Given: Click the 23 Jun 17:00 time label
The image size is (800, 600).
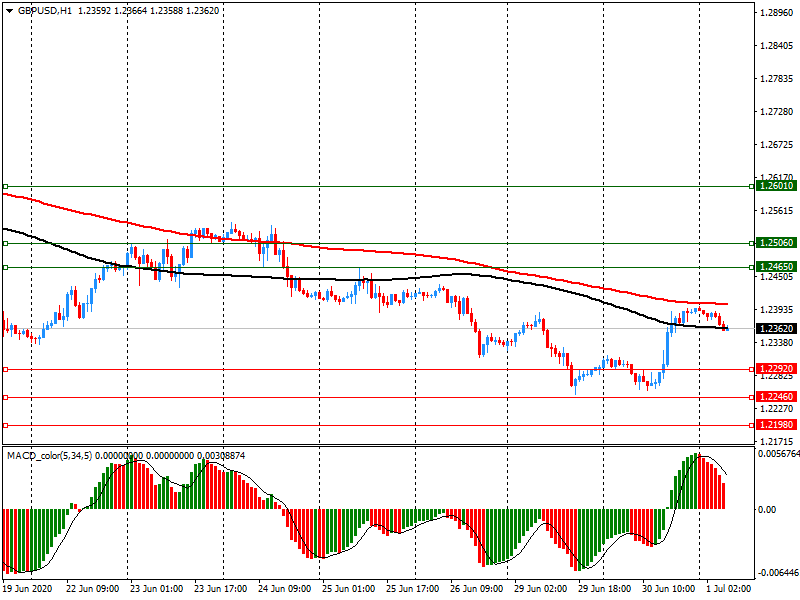Looking at the screenshot, I should (220, 589).
